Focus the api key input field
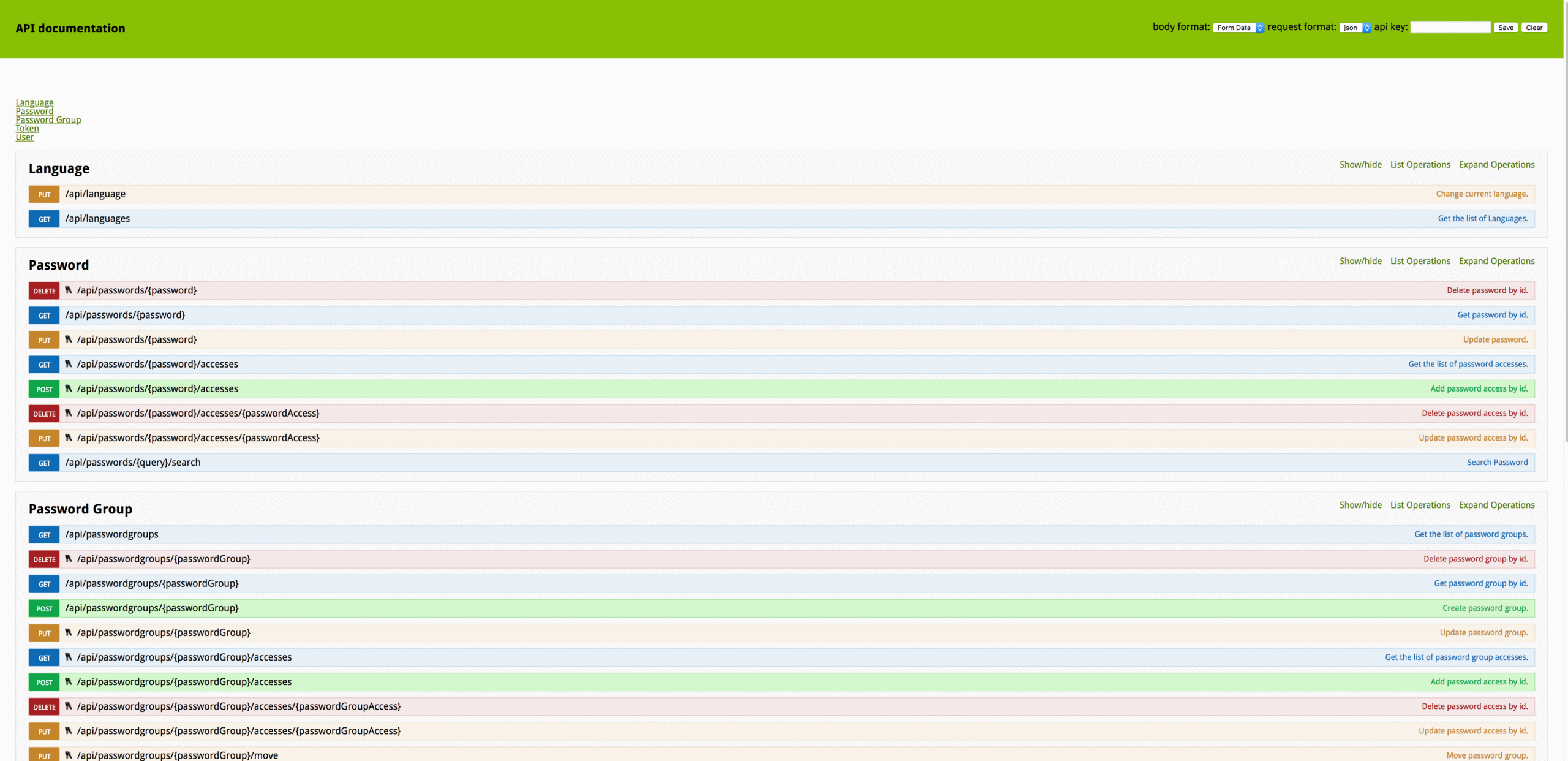1568x761 pixels. pos(1450,28)
